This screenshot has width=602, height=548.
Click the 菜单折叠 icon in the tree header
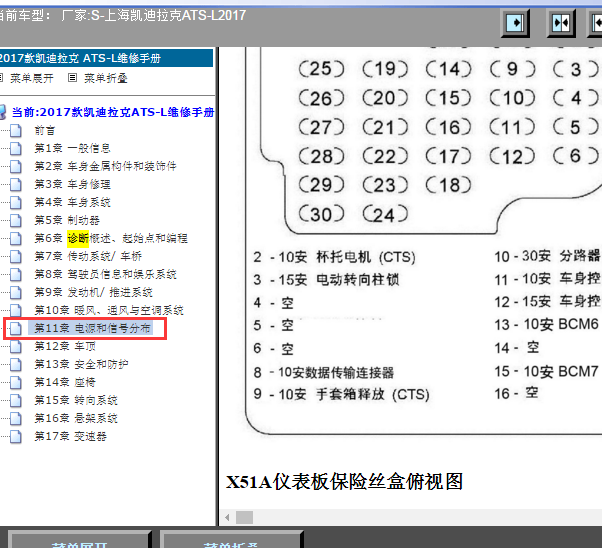(x=72, y=78)
